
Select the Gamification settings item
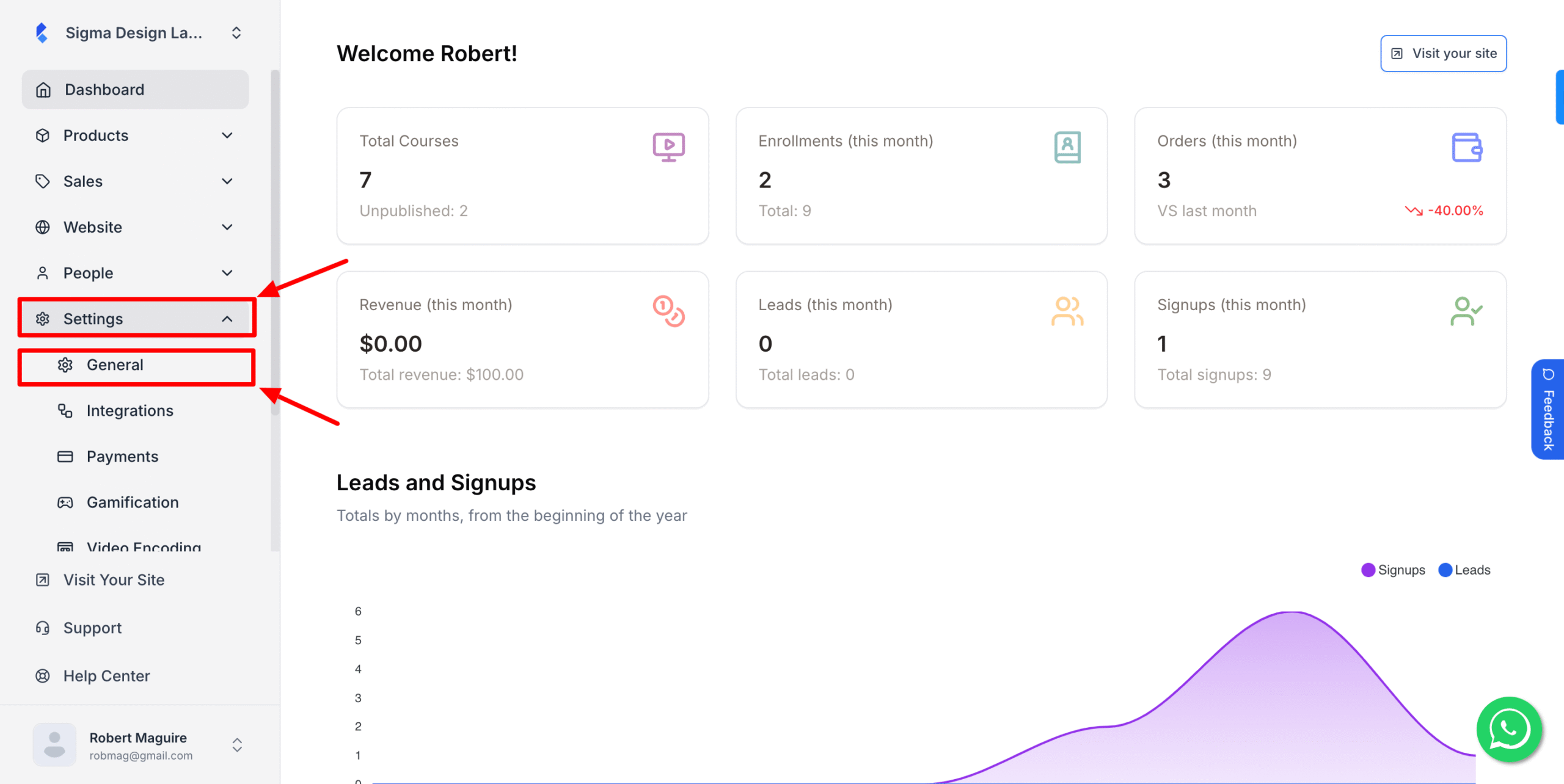133,503
